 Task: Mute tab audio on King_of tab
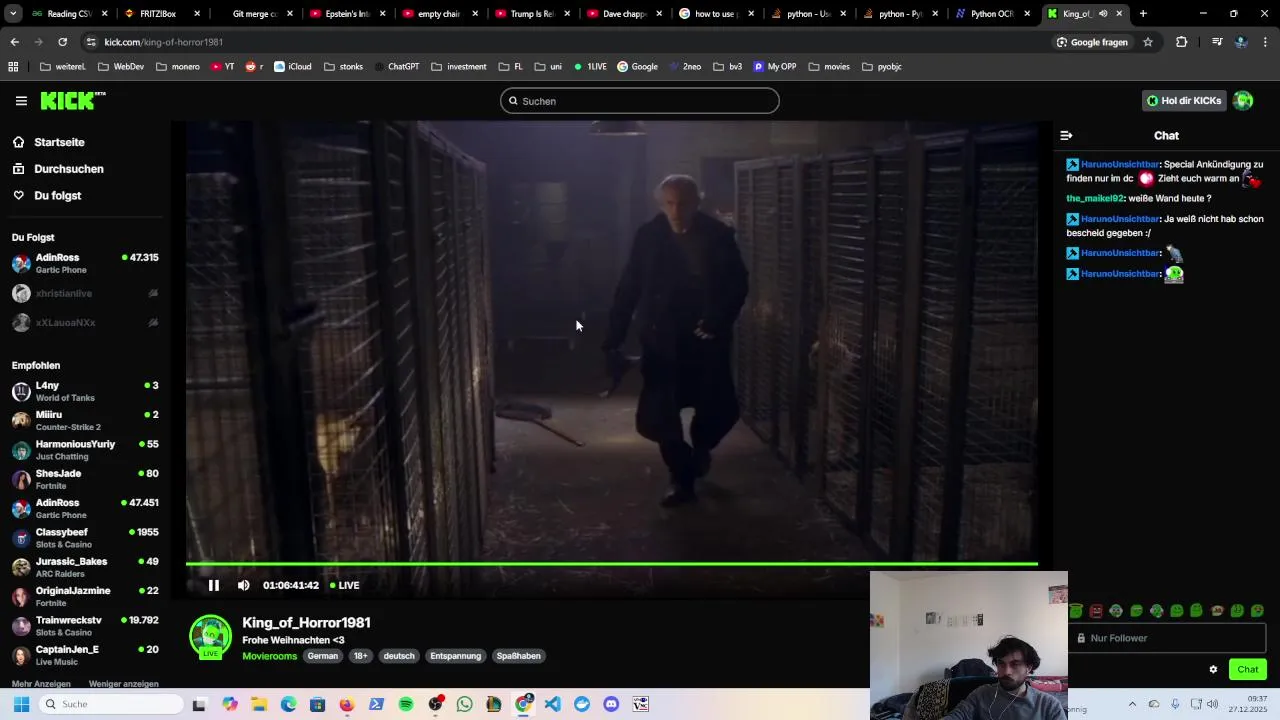click(1103, 14)
